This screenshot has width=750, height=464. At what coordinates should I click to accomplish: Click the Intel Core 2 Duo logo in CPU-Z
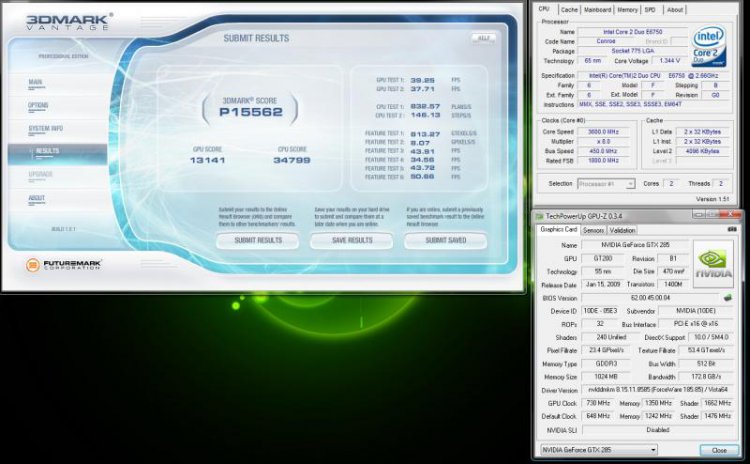(709, 46)
